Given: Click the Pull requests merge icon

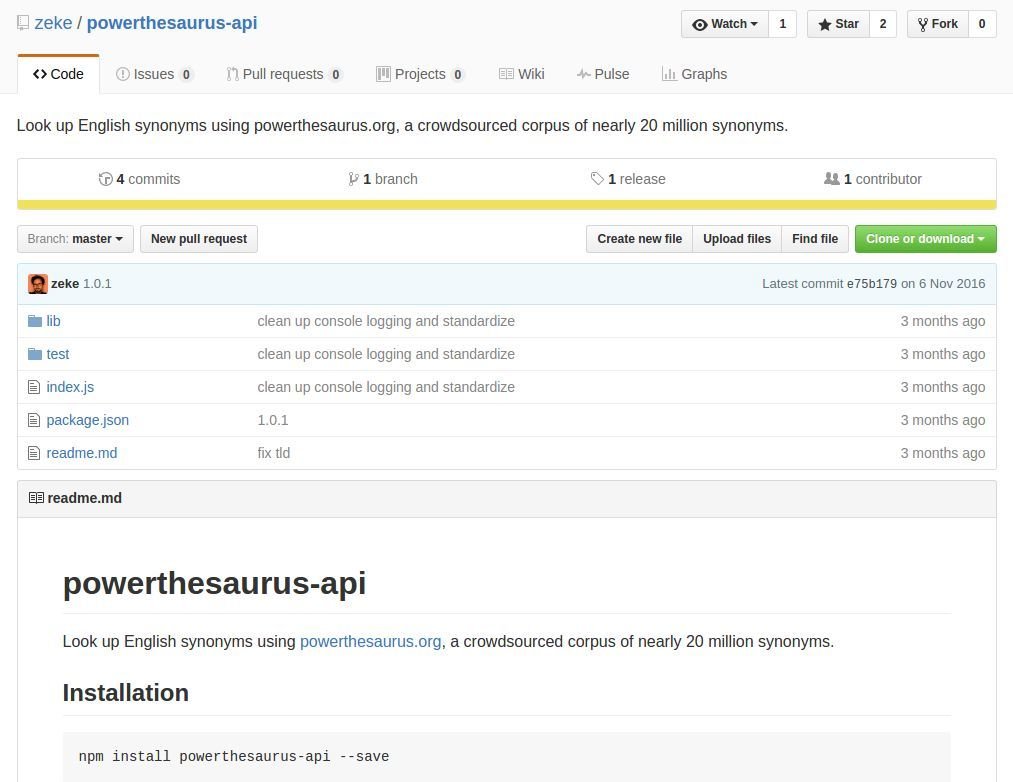Looking at the screenshot, I should pyautogui.click(x=232, y=74).
